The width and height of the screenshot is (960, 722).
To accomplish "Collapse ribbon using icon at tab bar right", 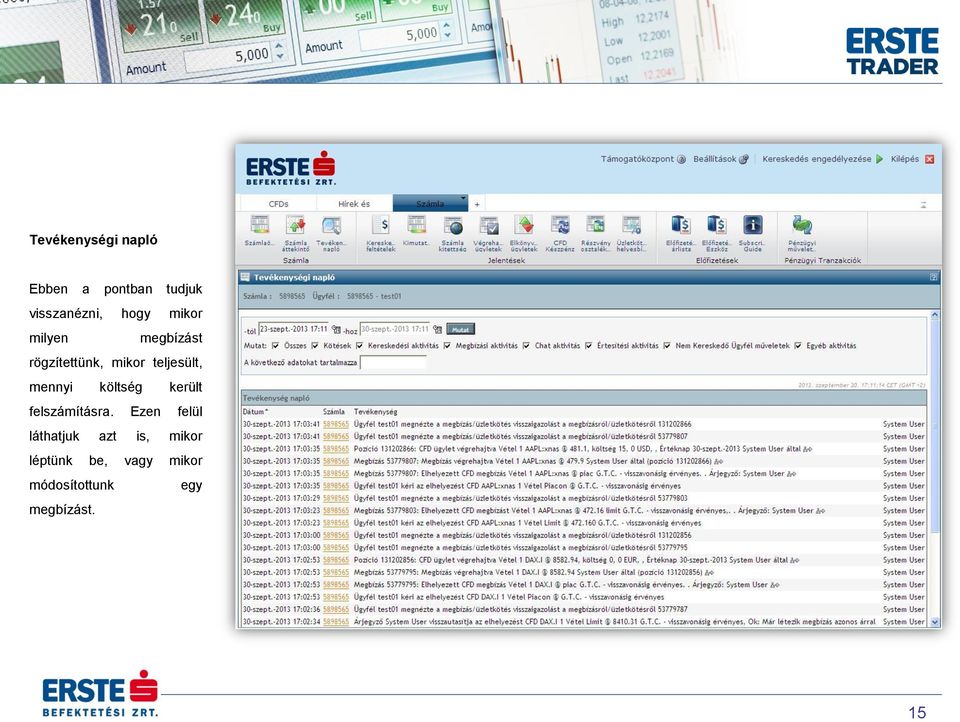I will click(923, 205).
